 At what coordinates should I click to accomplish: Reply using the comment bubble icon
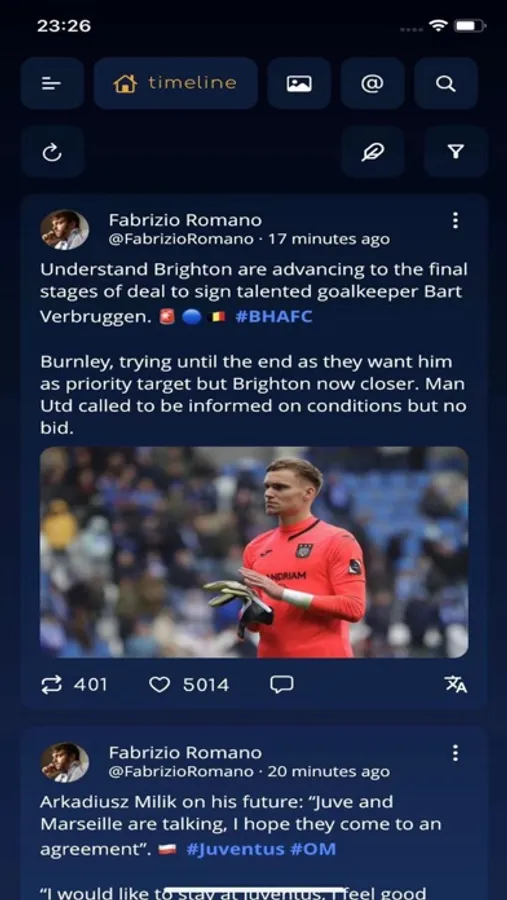[282, 684]
